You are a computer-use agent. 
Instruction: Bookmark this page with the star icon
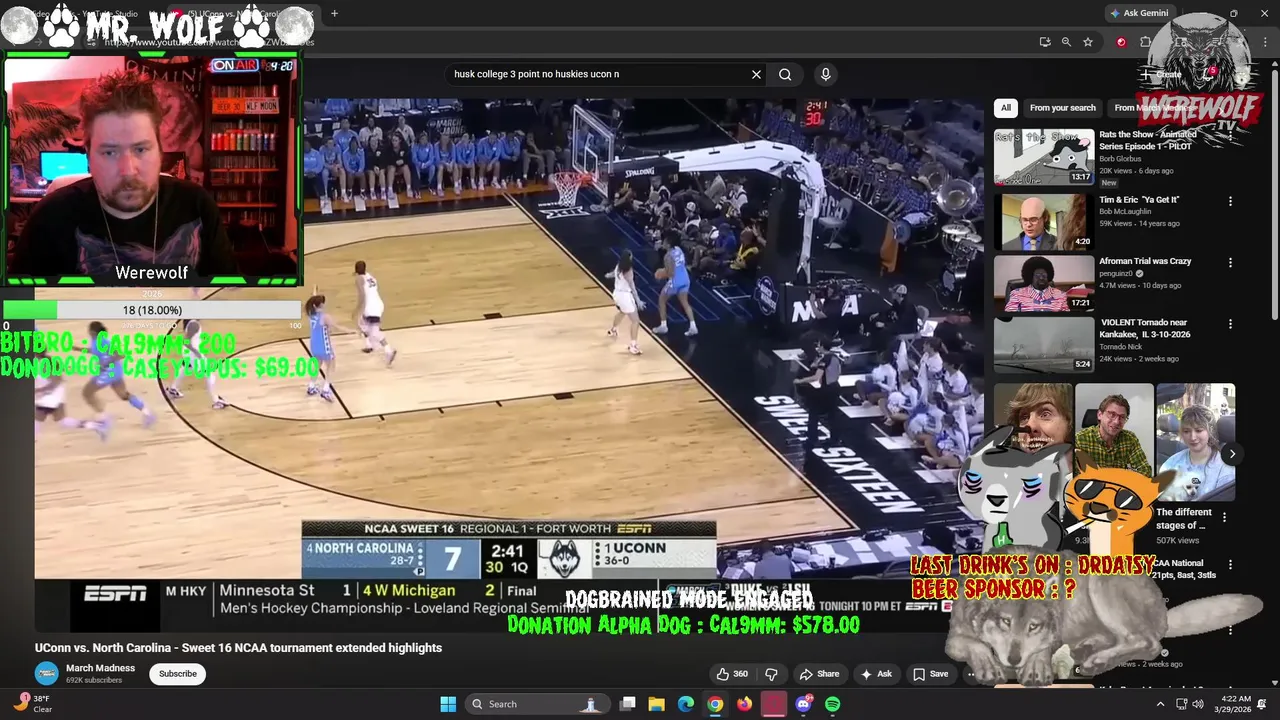[1088, 42]
